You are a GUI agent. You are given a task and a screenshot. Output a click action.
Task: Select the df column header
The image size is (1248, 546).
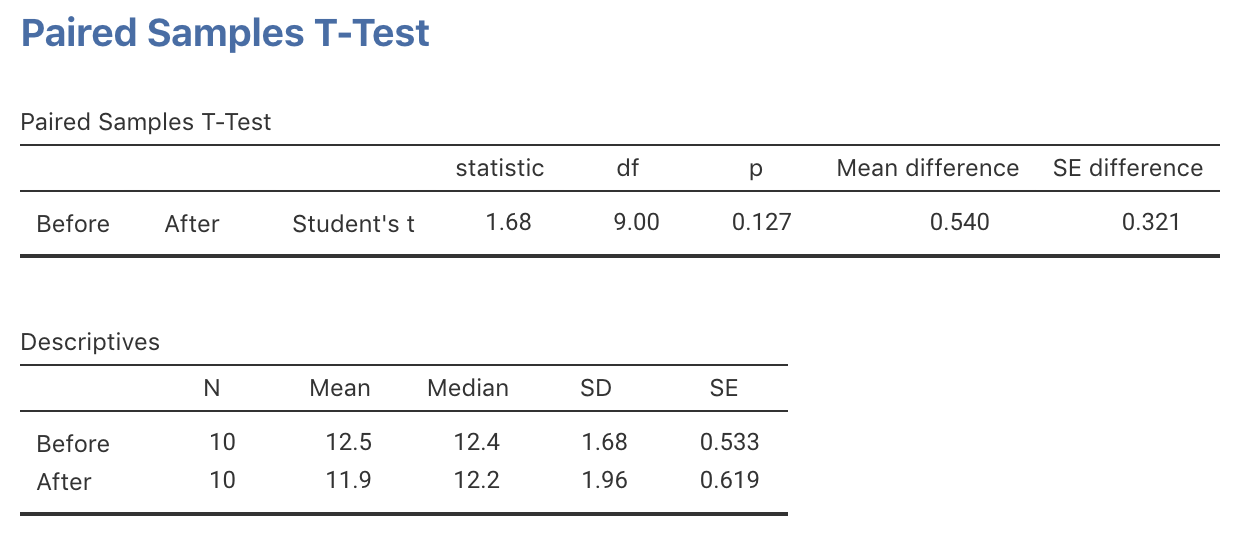[x=627, y=168]
